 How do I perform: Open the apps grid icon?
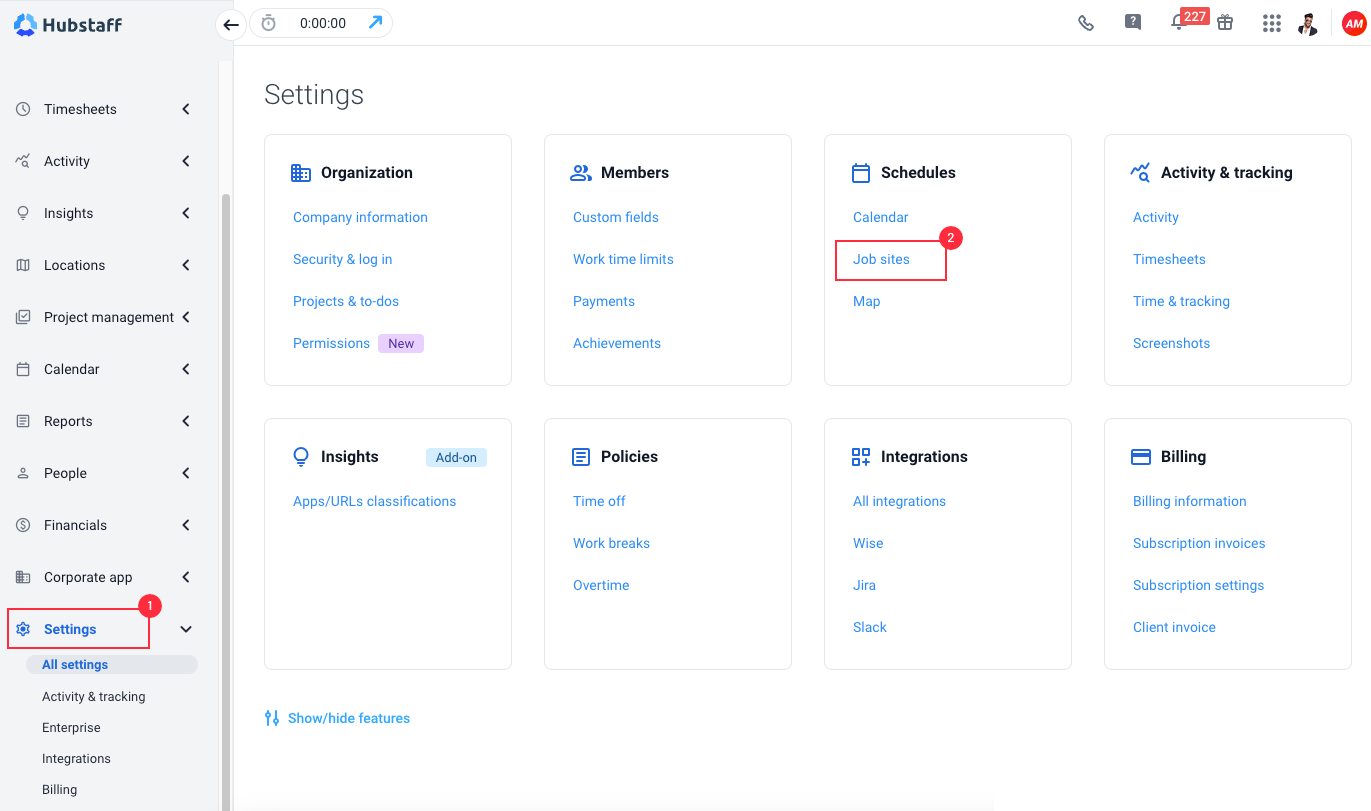click(x=1272, y=23)
